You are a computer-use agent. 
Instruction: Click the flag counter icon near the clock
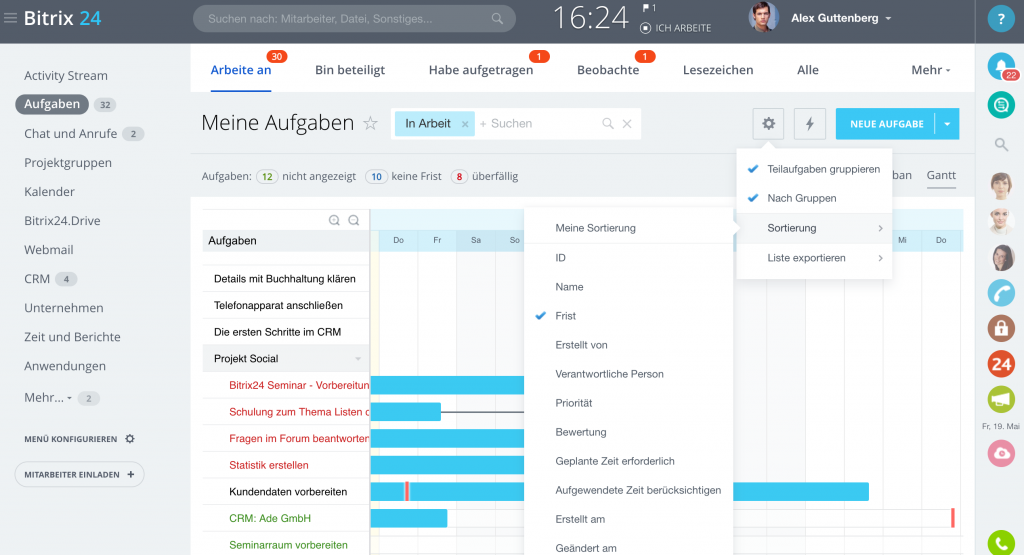point(649,8)
